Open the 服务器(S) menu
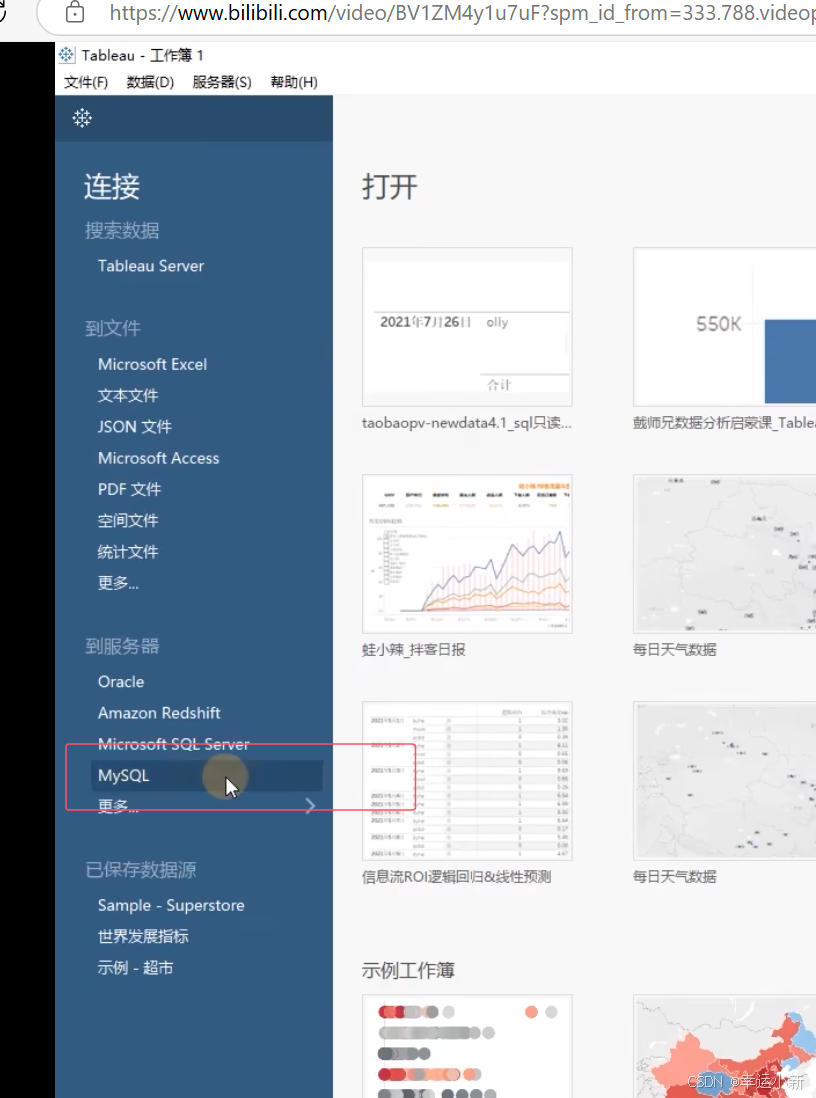Screen dimensions: 816x1098 click(x=222, y=82)
